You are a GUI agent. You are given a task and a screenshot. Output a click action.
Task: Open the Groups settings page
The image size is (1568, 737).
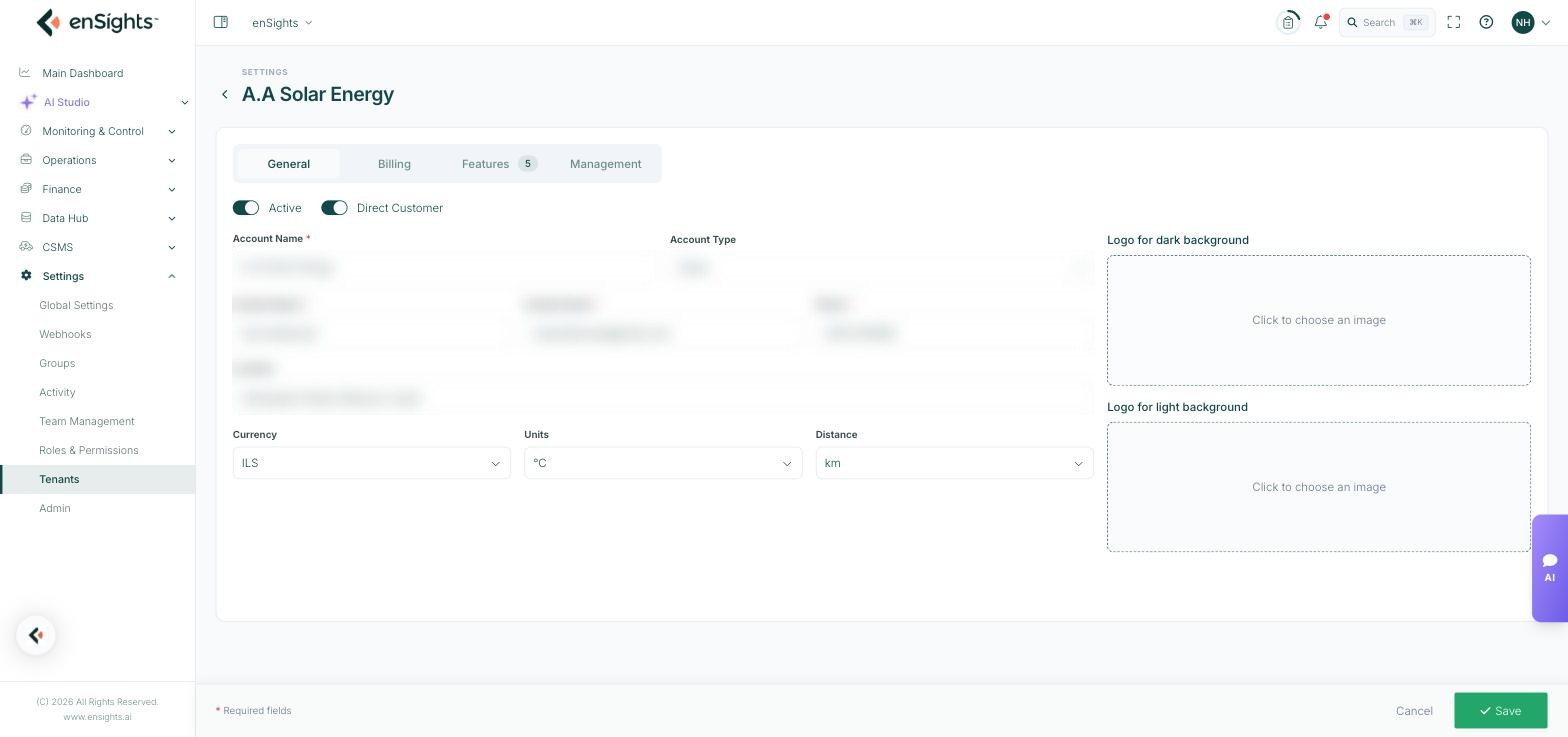(57, 363)
